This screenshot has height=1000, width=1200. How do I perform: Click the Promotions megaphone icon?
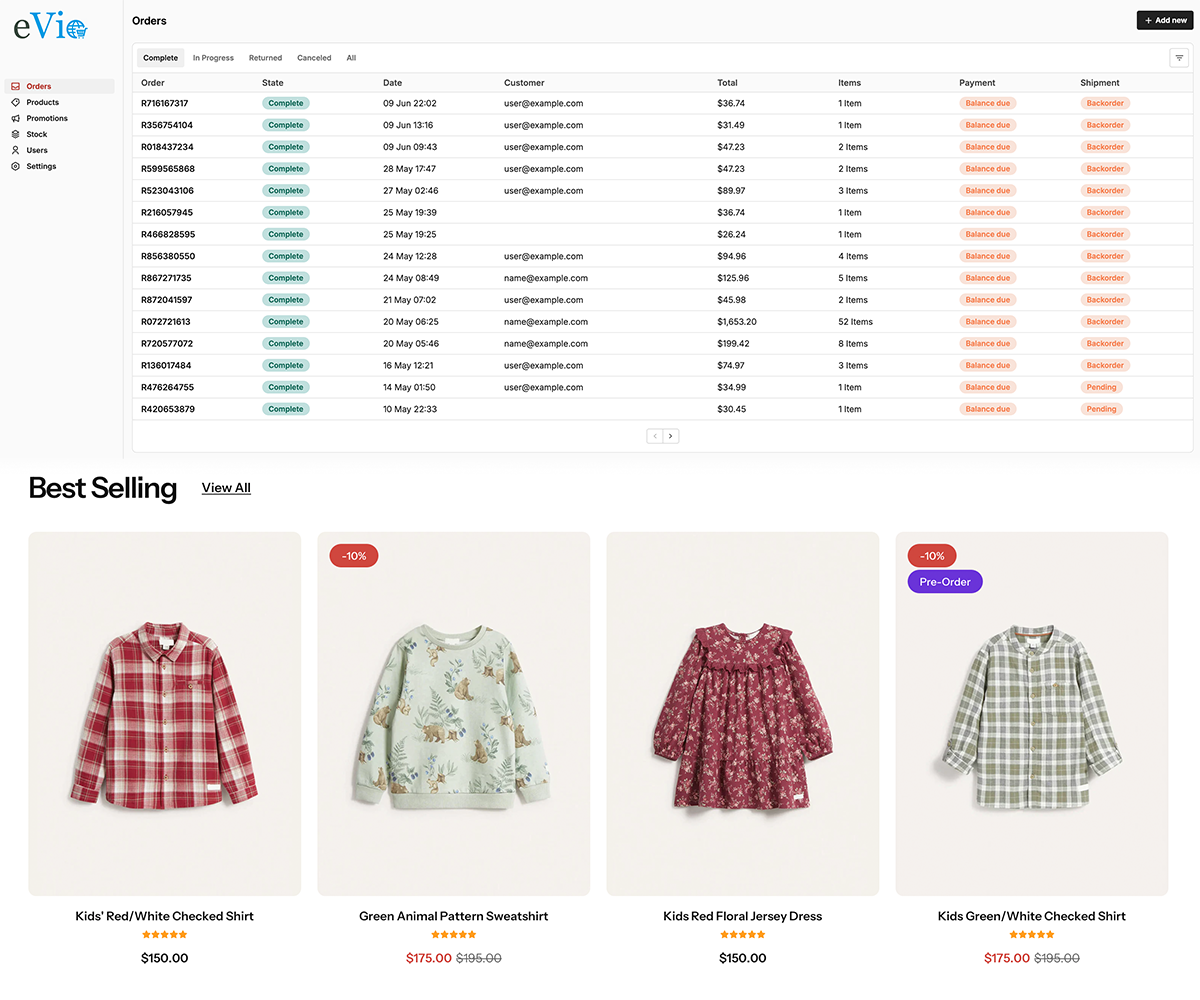click(x=15, y=119)
